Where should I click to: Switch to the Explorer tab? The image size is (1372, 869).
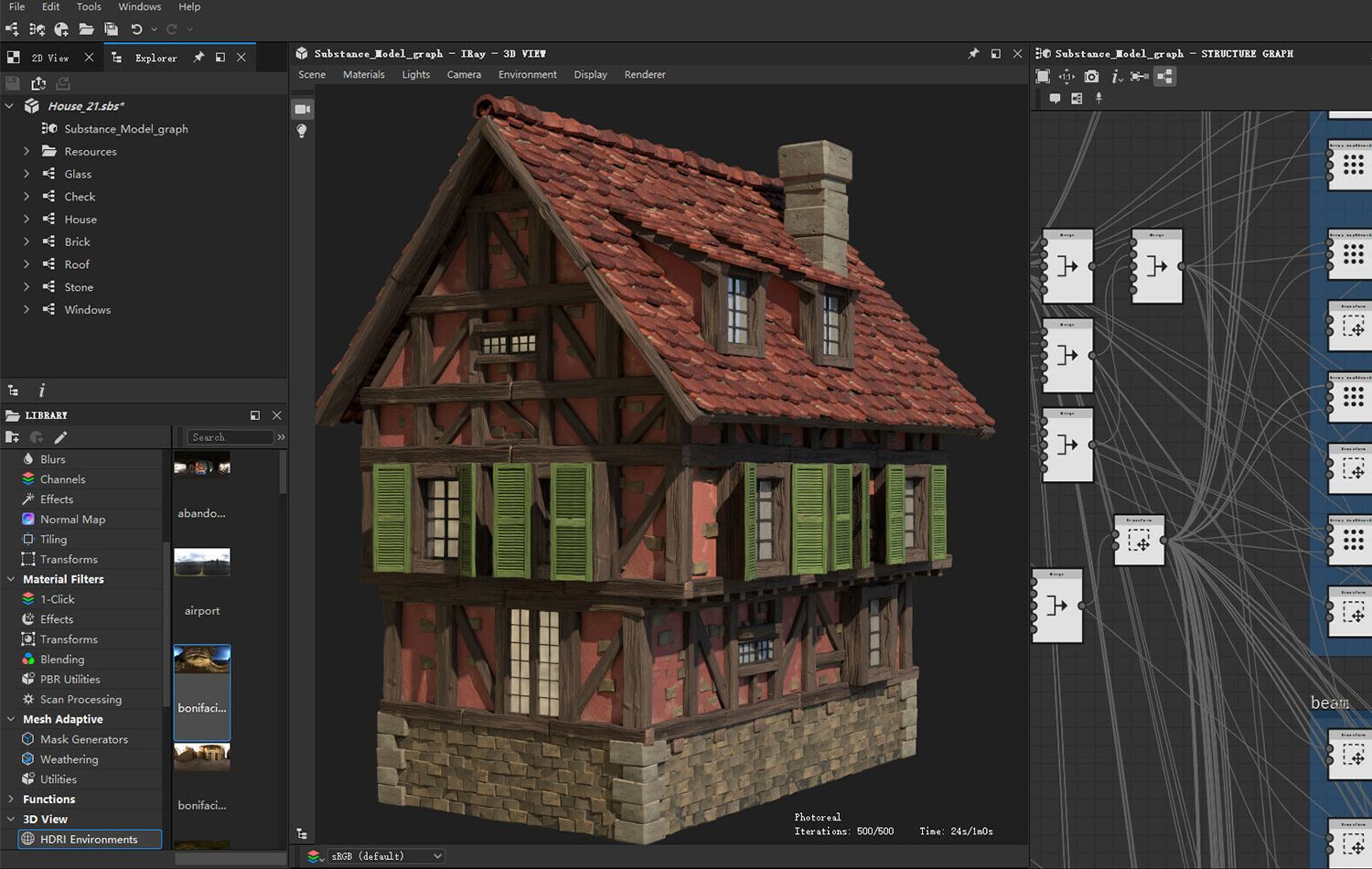(x=156, y=58)
